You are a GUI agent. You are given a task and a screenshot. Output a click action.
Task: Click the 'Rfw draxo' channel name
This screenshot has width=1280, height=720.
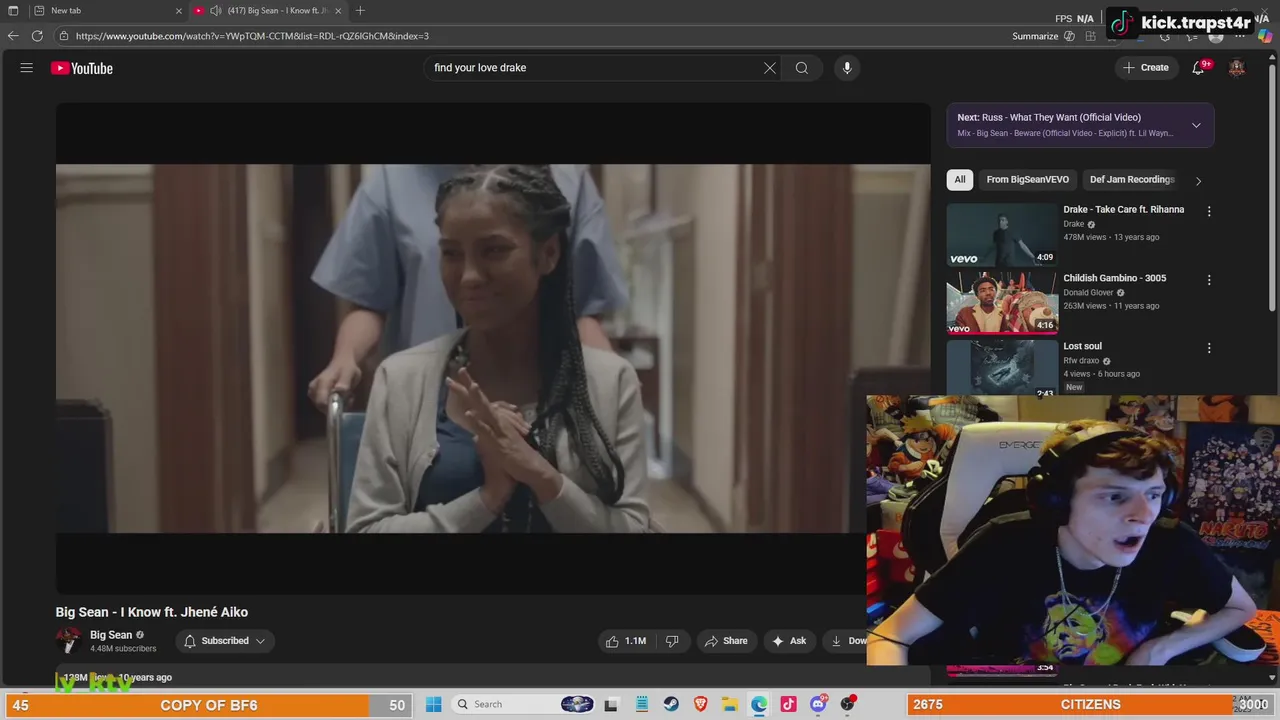click(1081, 361)
